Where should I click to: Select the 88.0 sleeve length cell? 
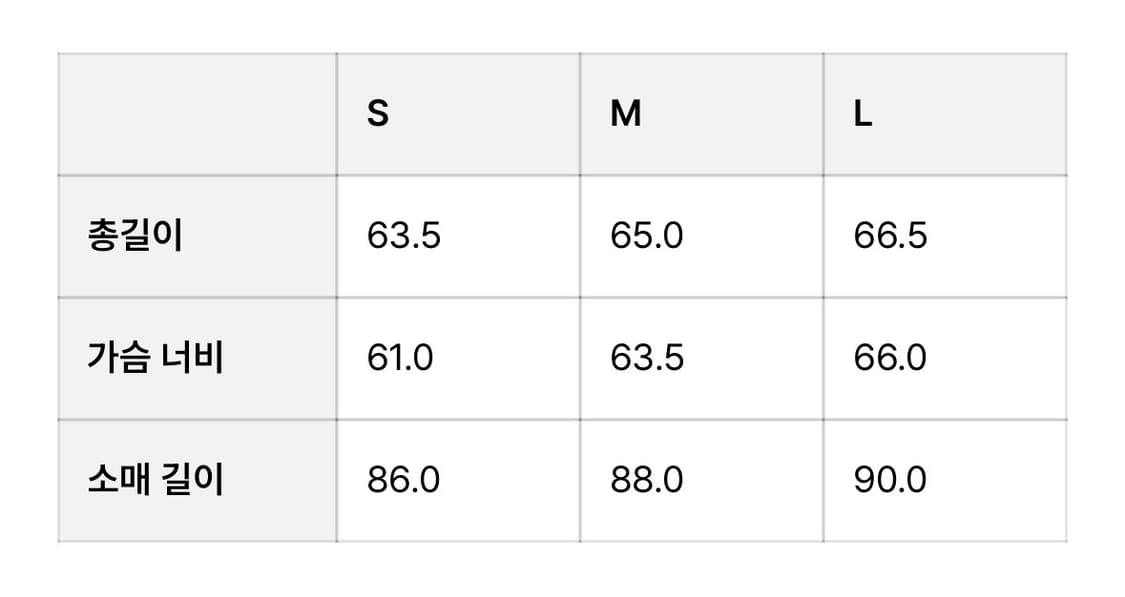coord(647,480)
